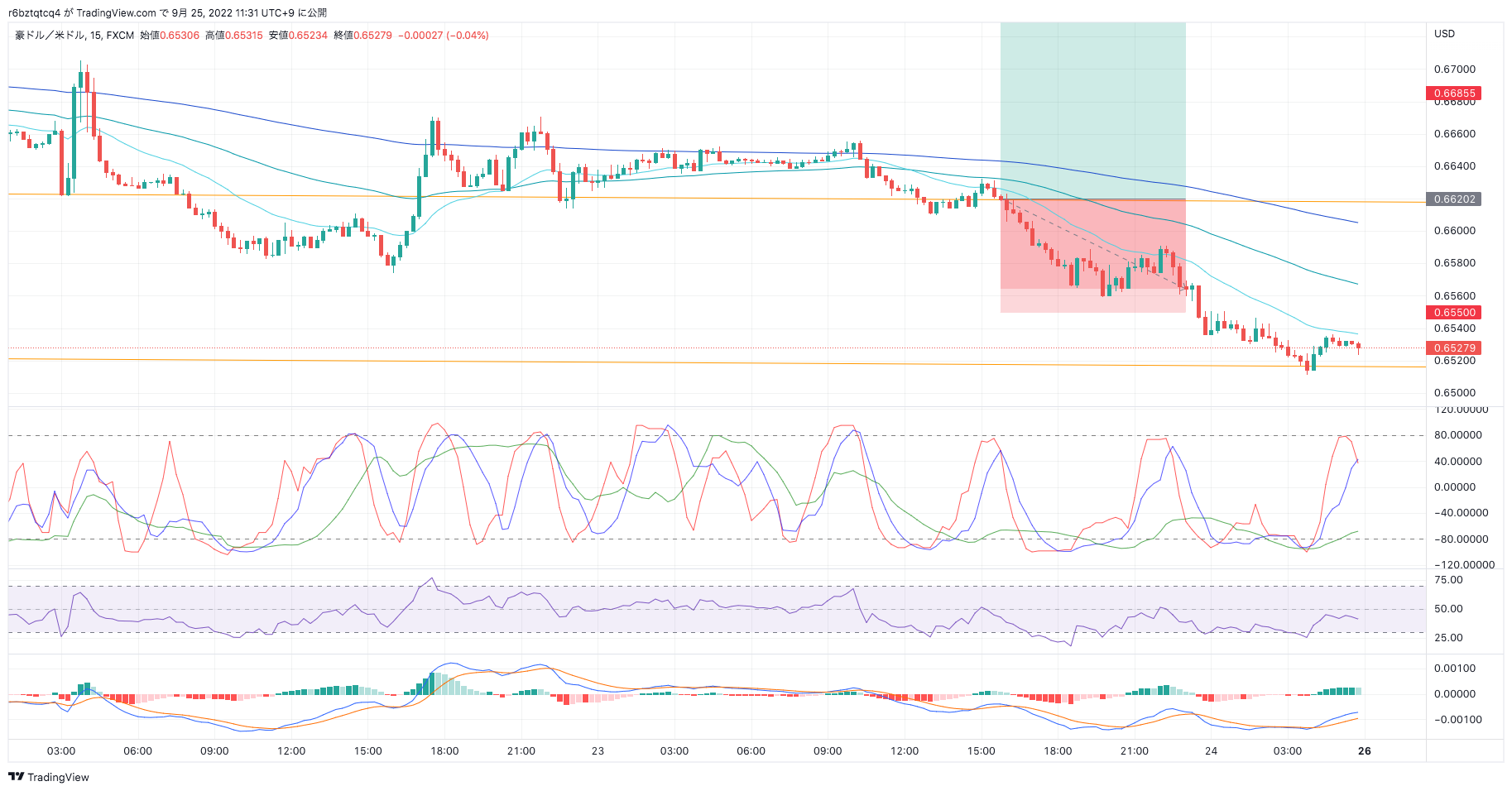Select the 豪ドル／米ドル symbol legend
Viewport: 1512px width, 791px height.
click(49, 36)
